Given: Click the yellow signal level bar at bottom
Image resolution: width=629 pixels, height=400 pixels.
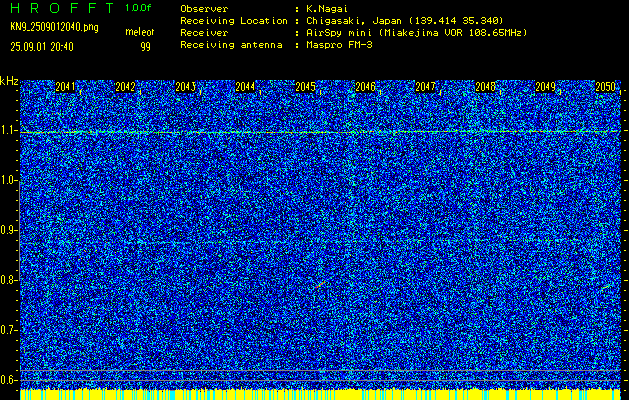Looking at the screenshot, I should point(320,394).
